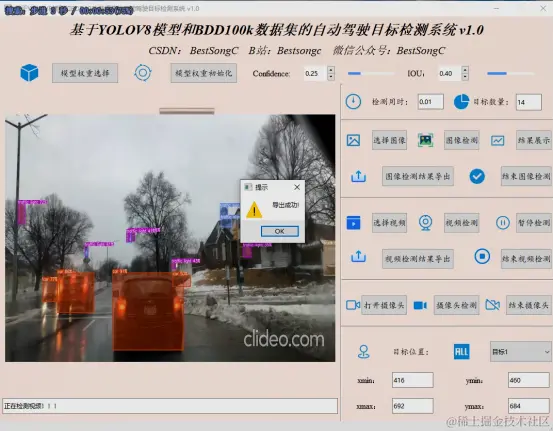Click the stop circle icon
This screenshot has width=554, height=432.
(x=482, y=256)
